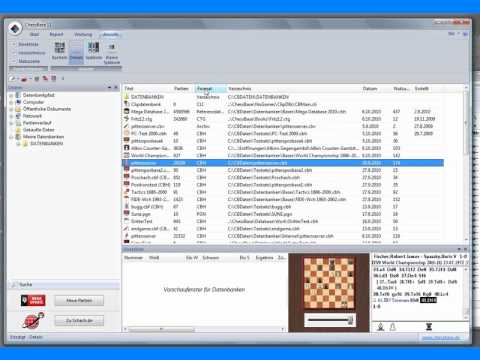Screen dimensions: 480x360
Task: Open the chessbase.de link in status bar
Action: coord(441,338)
